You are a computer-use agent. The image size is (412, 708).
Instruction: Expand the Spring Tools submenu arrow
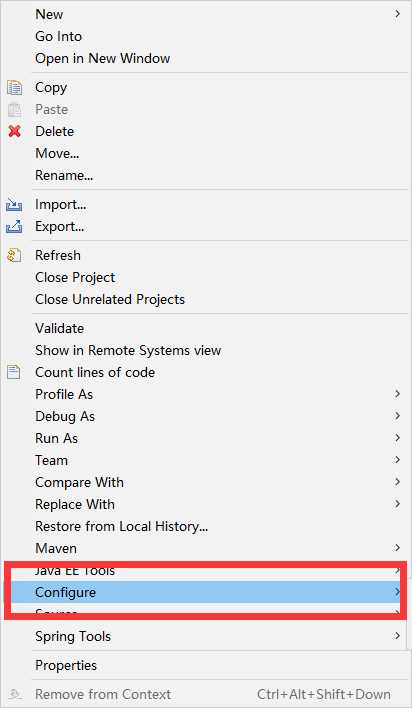point(397,636)
